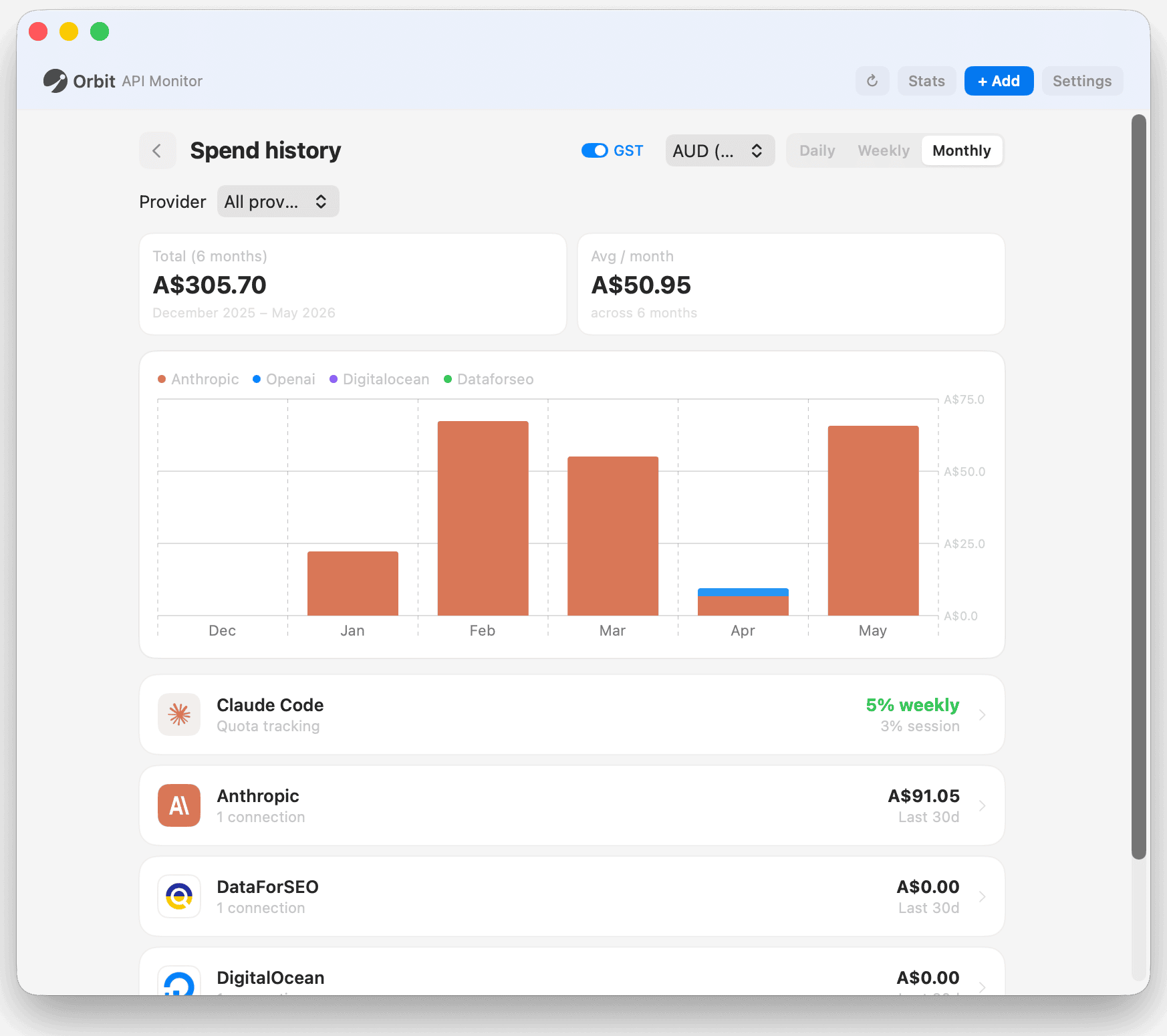Toggle the GST switch off
The height and width of the screenshot is (1036, 1167).
tap(594, 150)
